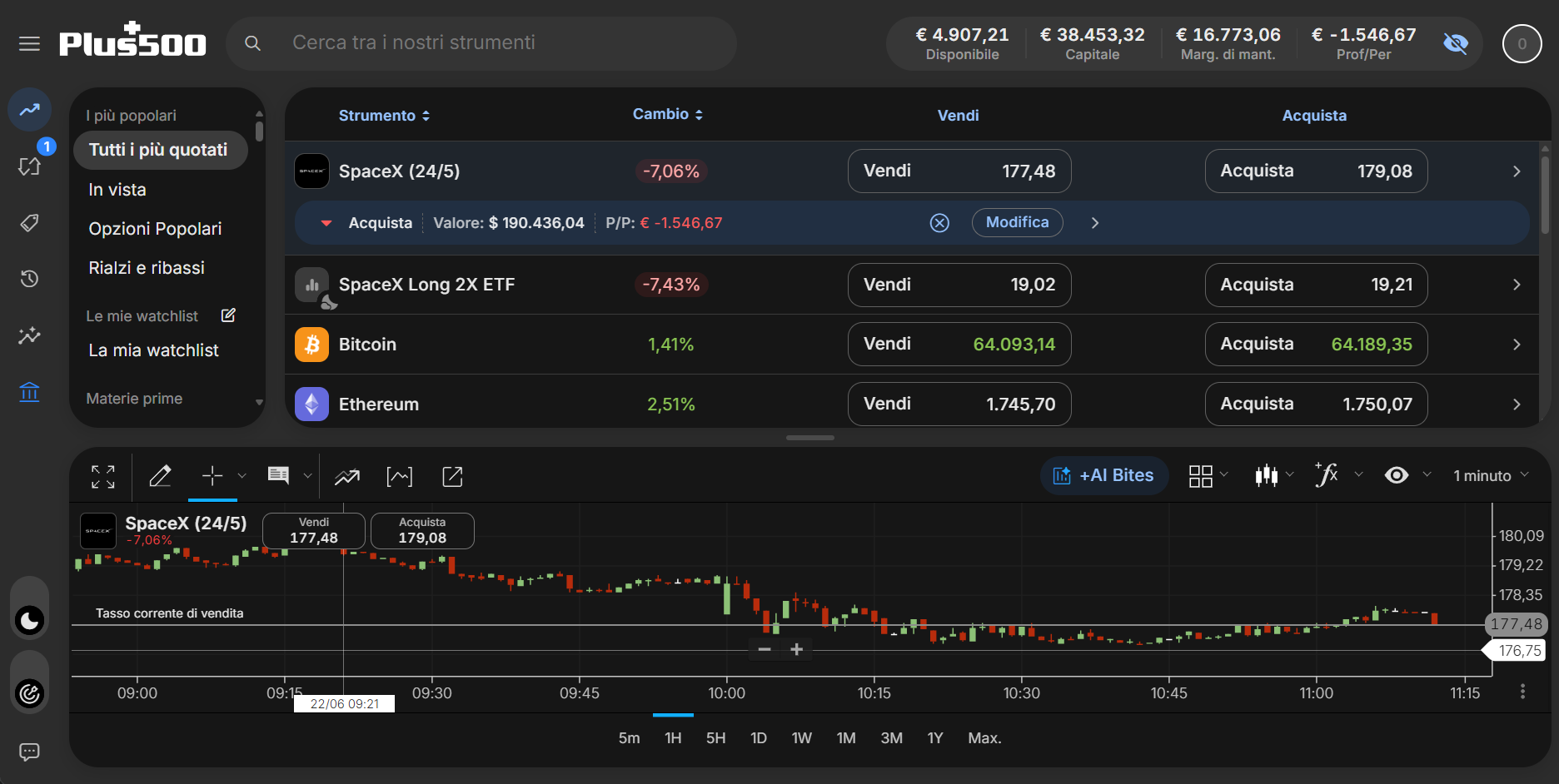Open chart options three-dots menu
The height and width of the screenshot is (784, 1559).
coord(1522,692)
